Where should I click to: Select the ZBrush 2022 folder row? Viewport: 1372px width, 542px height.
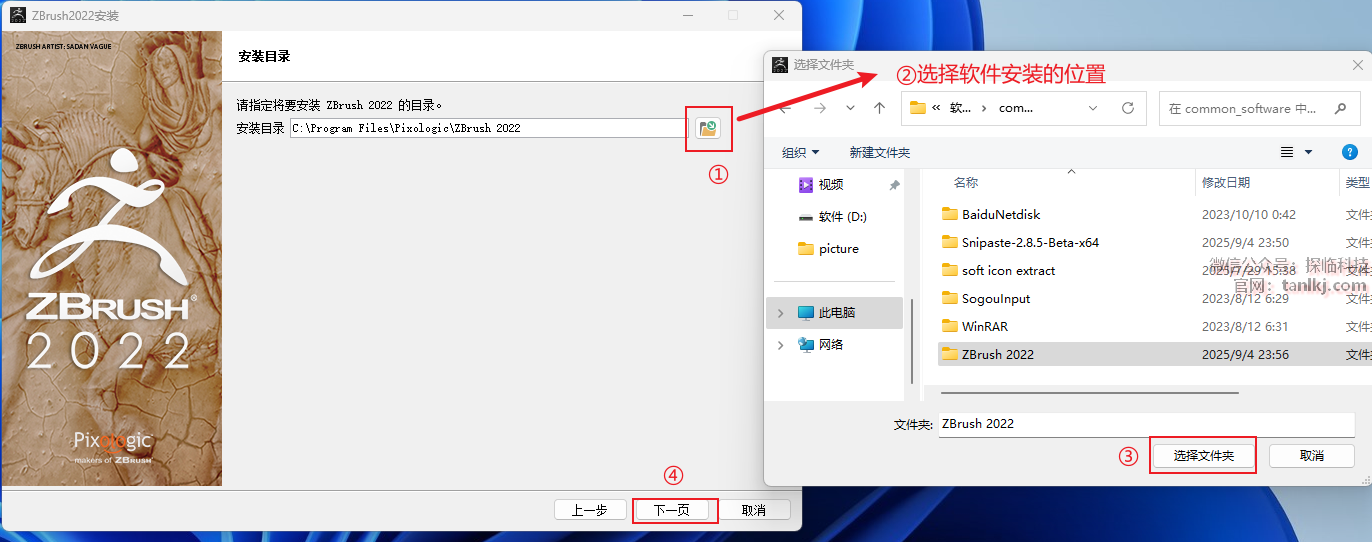click(1155, 355)
